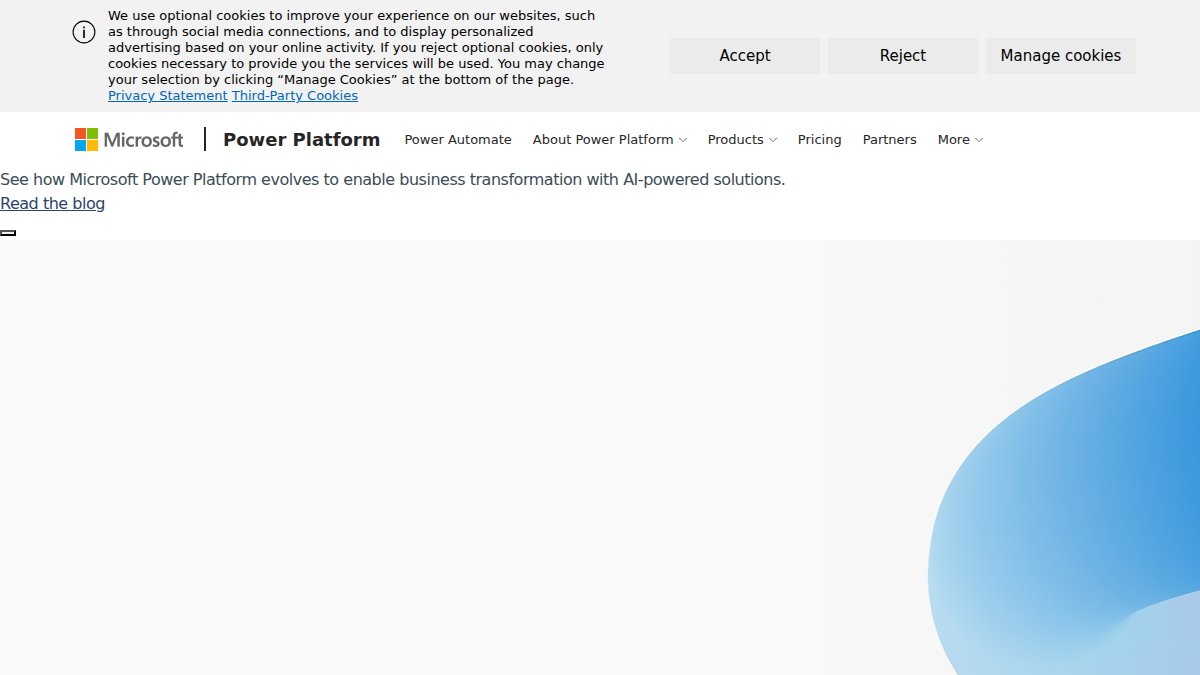Image resolution: width=1200 pixels, height=675 pixels.
Task: Reject optional cookies
Action: 903,56
